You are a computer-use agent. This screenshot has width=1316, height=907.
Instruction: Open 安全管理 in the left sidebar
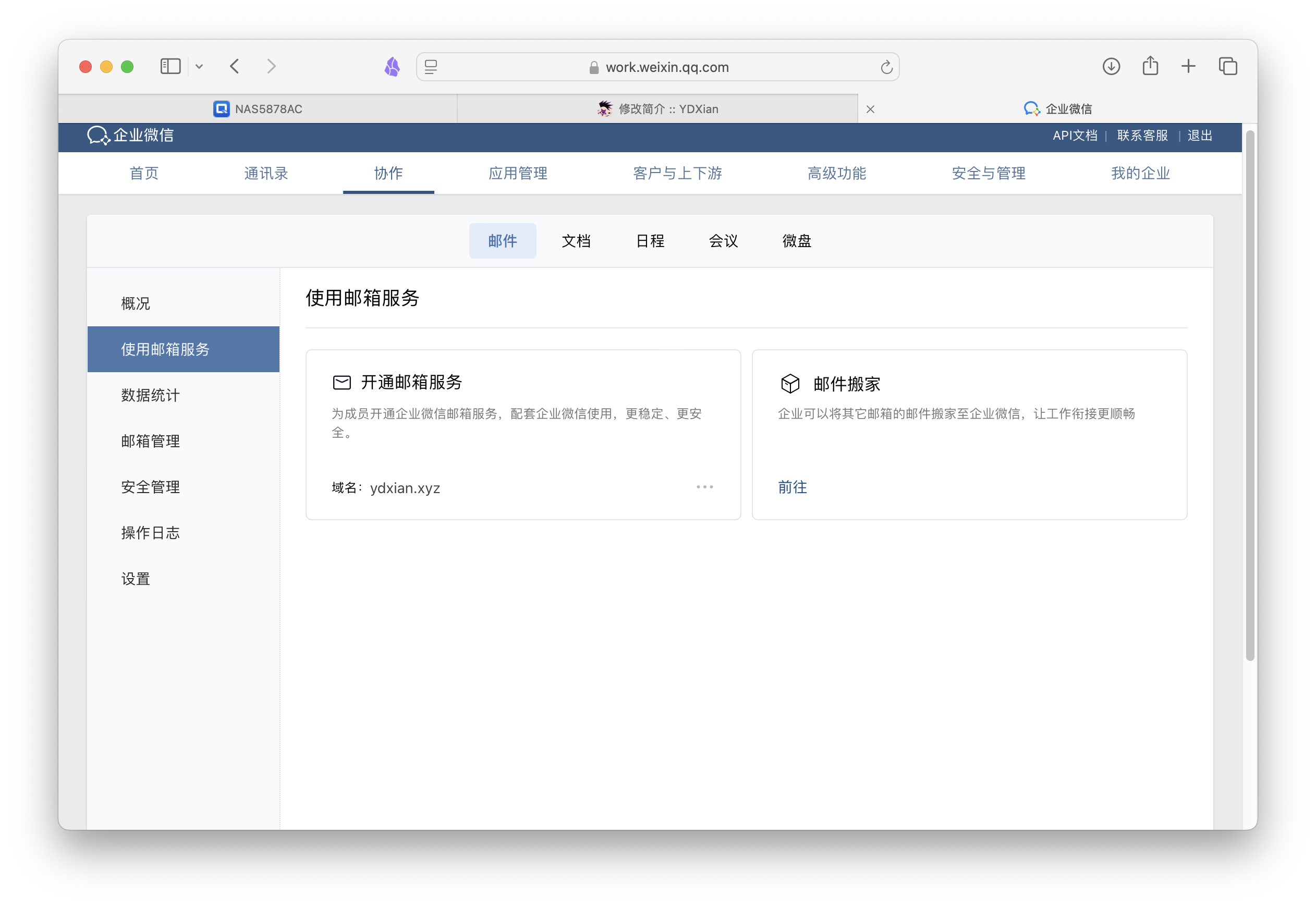tap(184, 487)
